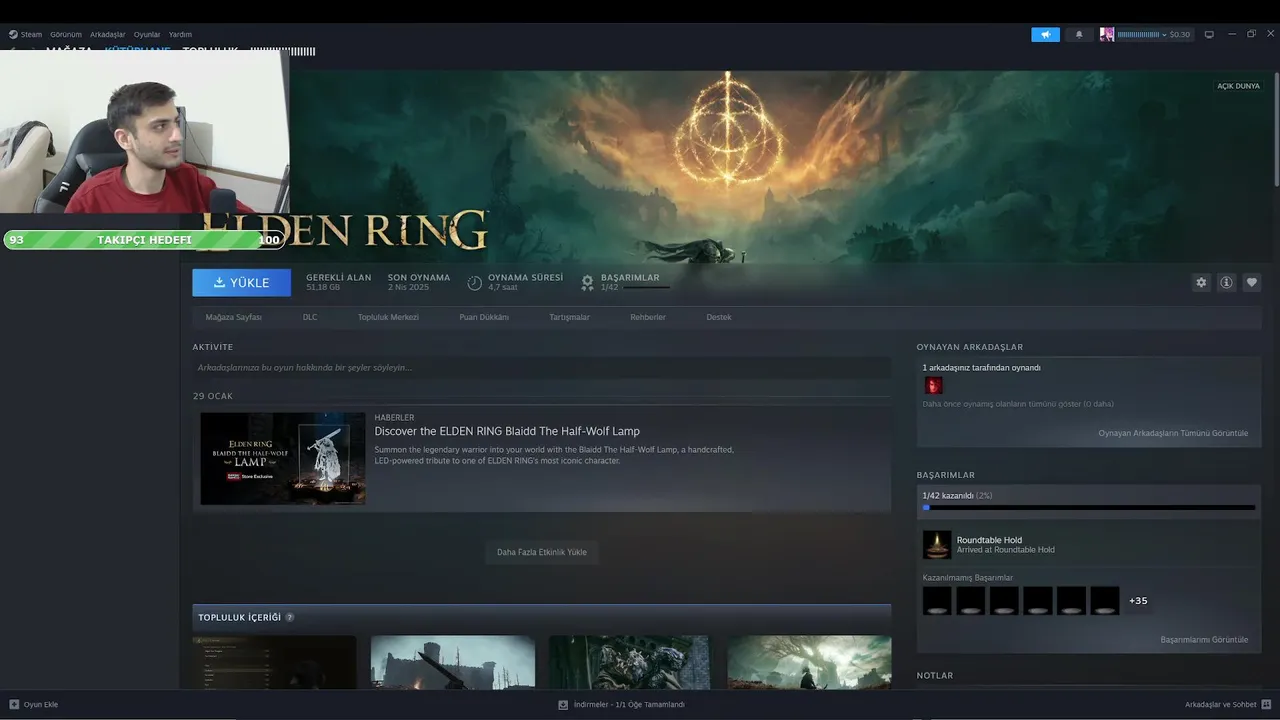Click the GEREKLİ ALAN 51,18 GB text

pos(338,282)
